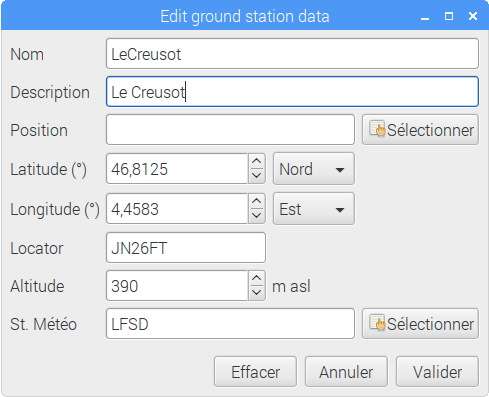Image resolution: width=489 pixels, height=397 pixels.
Task: Click the Effacer button
Action: click(x=255, y=372)
